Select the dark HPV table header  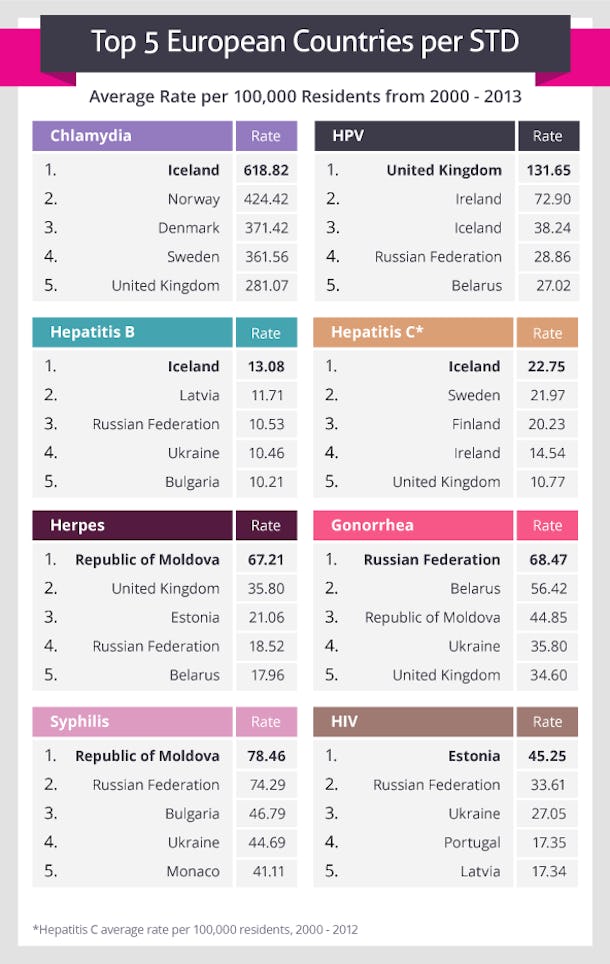(x=413, y=136)
